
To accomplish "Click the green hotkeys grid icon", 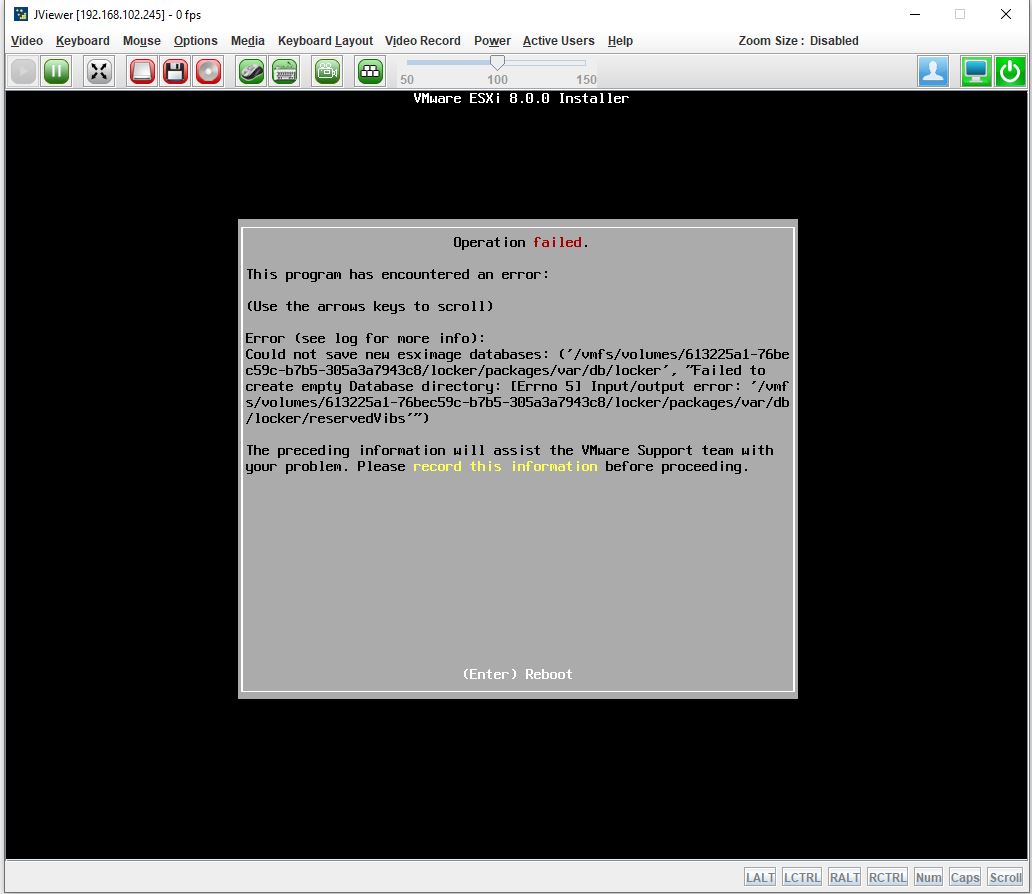I will (370, 71).
